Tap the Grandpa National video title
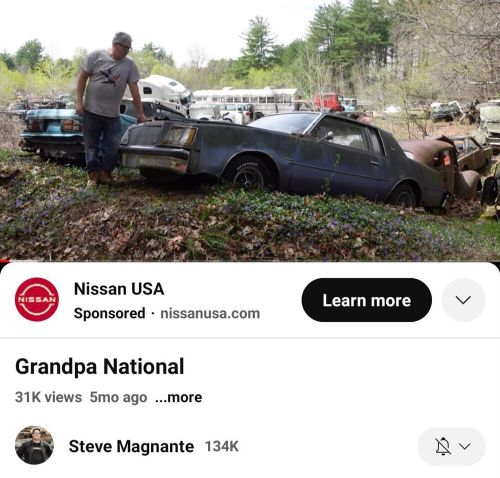 [100, 367]
